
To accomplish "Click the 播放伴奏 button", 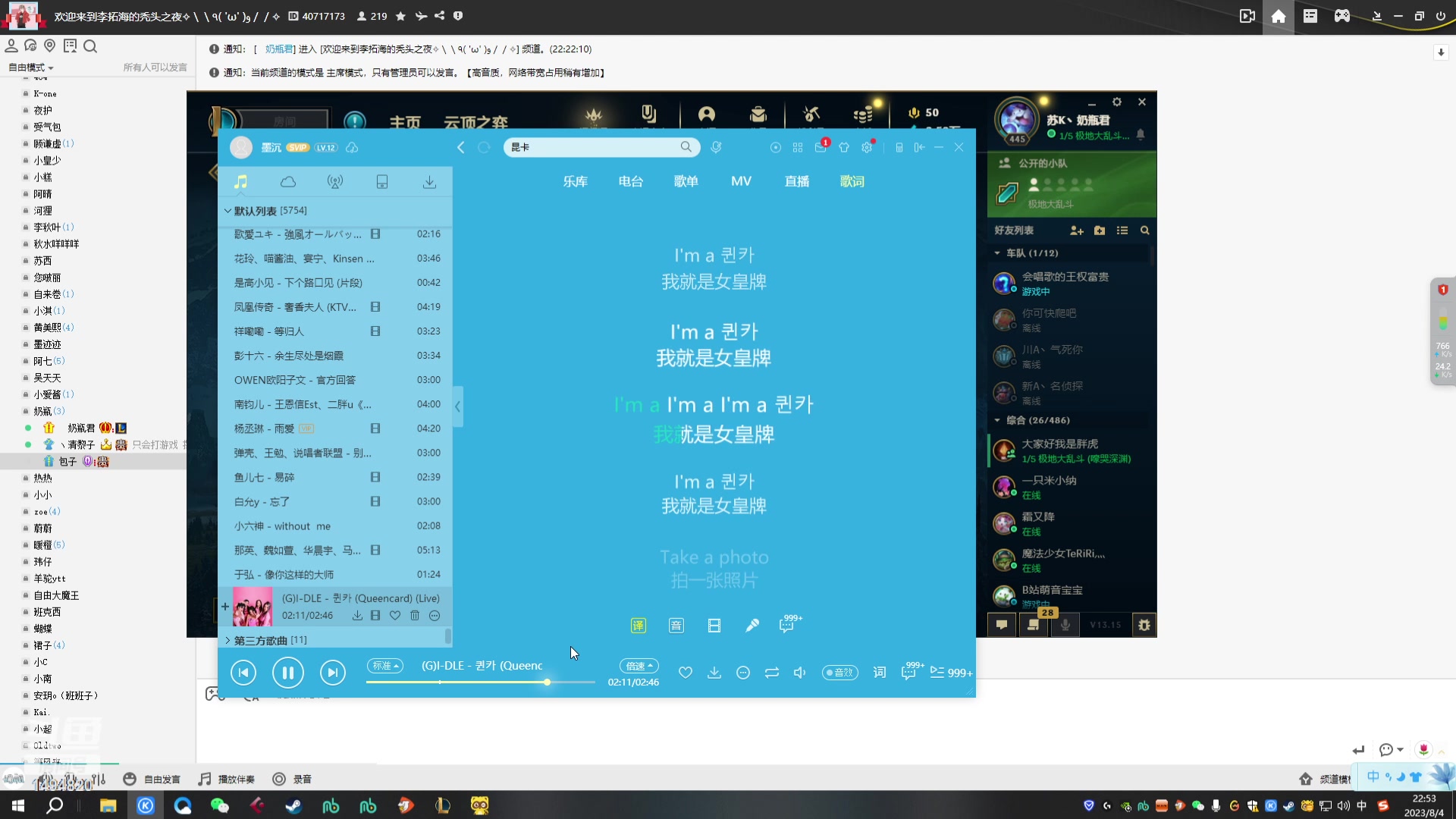I will 227,780.
